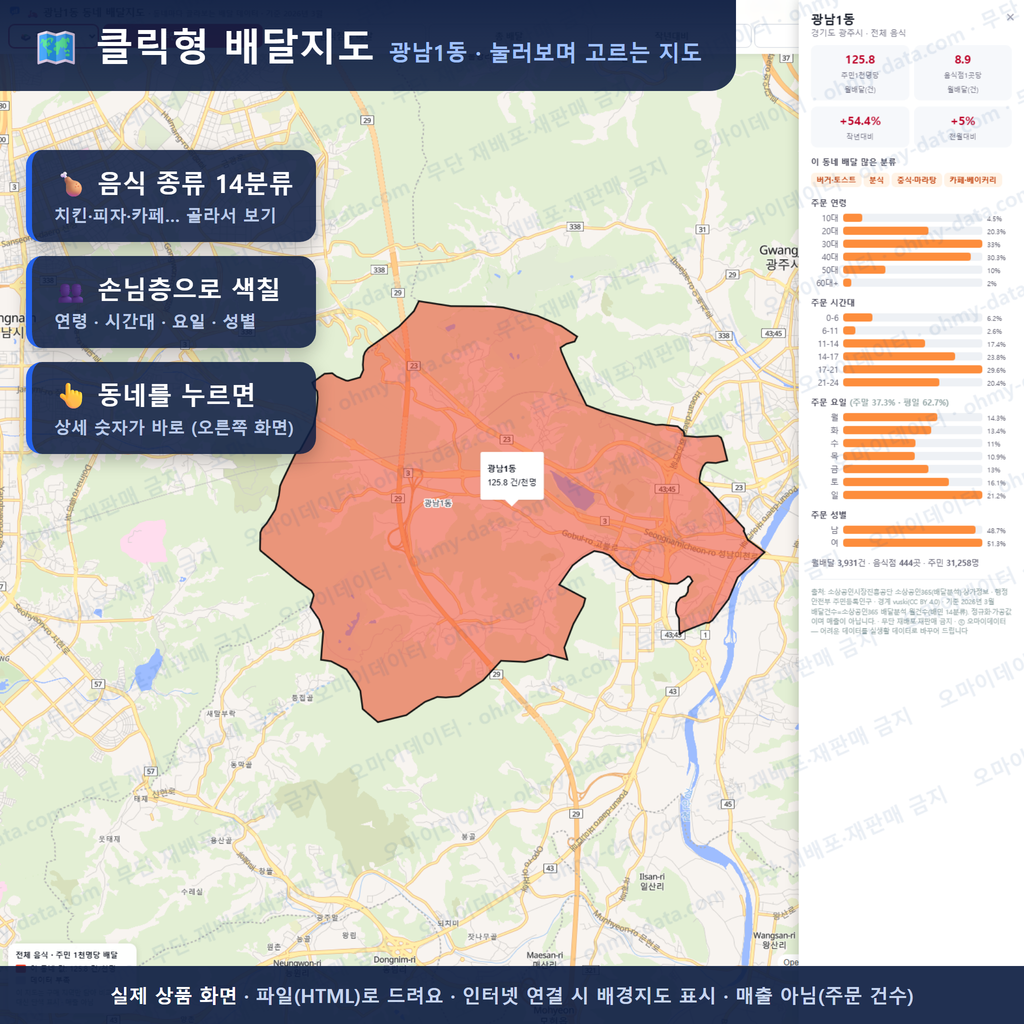Select the 분식 category chip
This screenshot has width=1024, height=1024.
(x=876, y=180)
